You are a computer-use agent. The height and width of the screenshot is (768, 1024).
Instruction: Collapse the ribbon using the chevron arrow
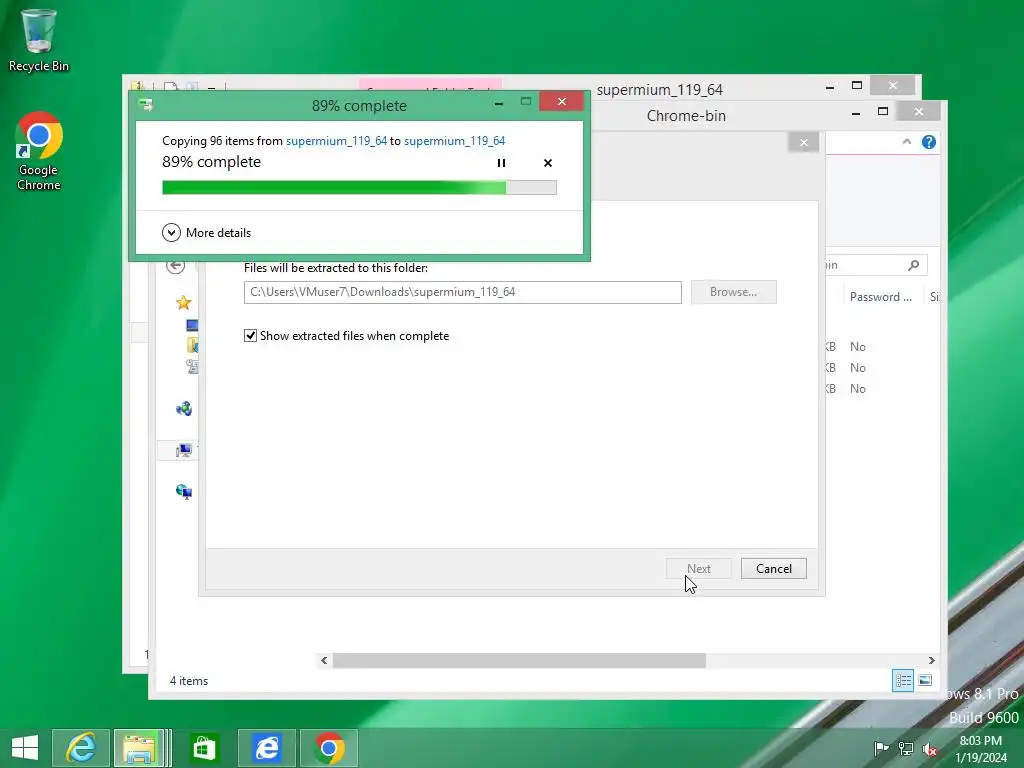[x=906, y=142]
